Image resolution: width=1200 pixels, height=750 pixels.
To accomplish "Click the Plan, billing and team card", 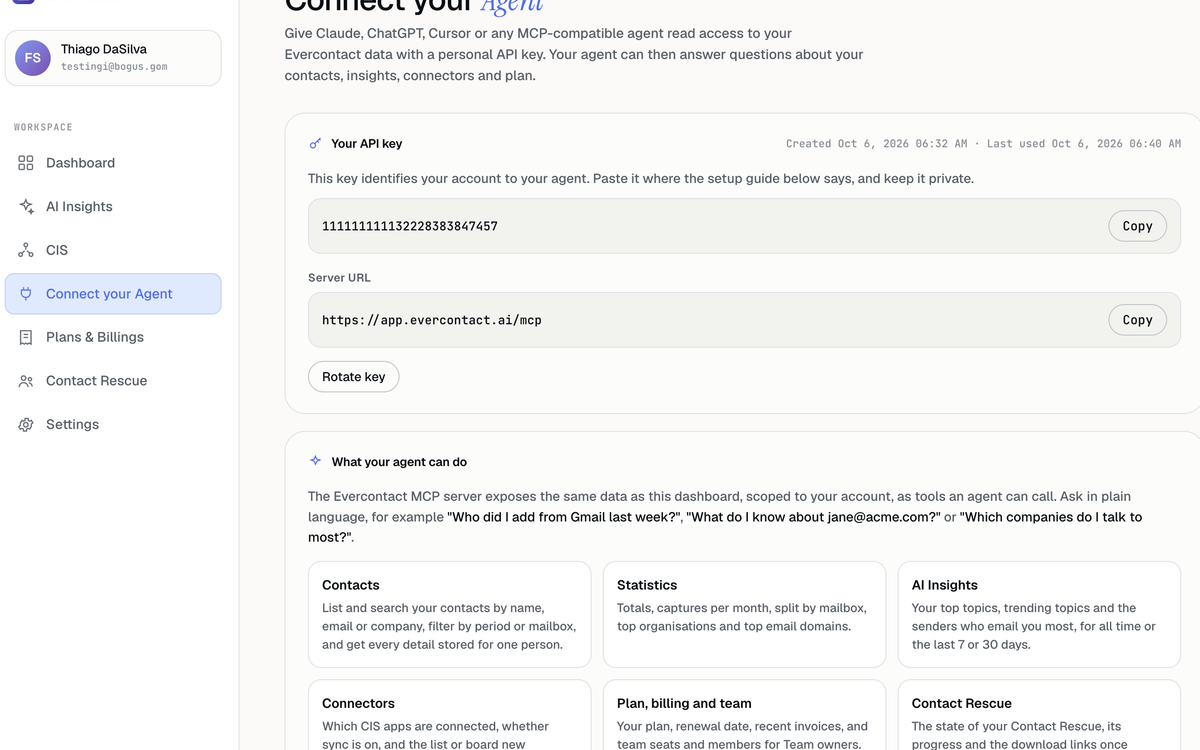I will tap(744, 715).
